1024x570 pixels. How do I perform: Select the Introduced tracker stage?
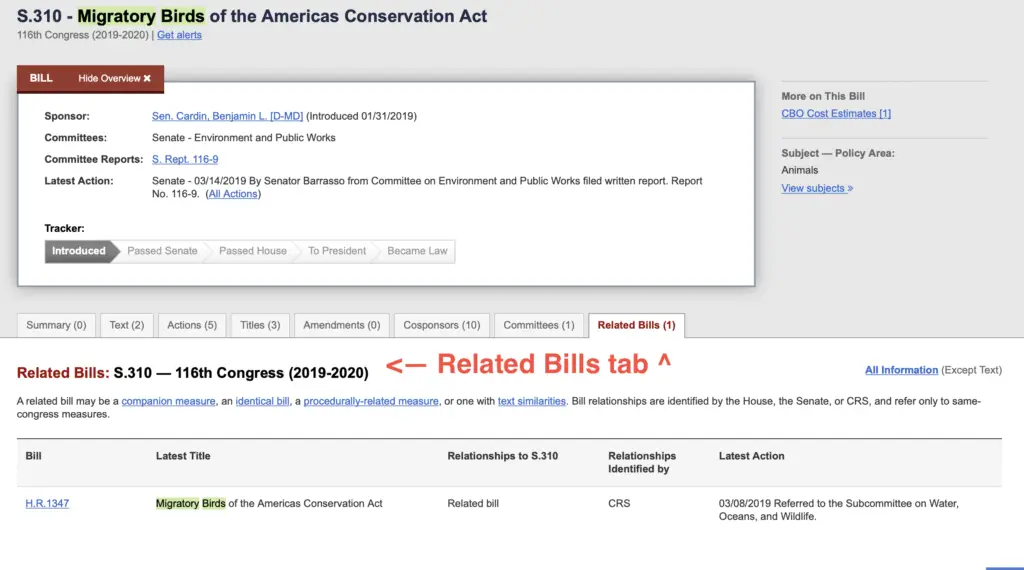click(x=79, y=251)
